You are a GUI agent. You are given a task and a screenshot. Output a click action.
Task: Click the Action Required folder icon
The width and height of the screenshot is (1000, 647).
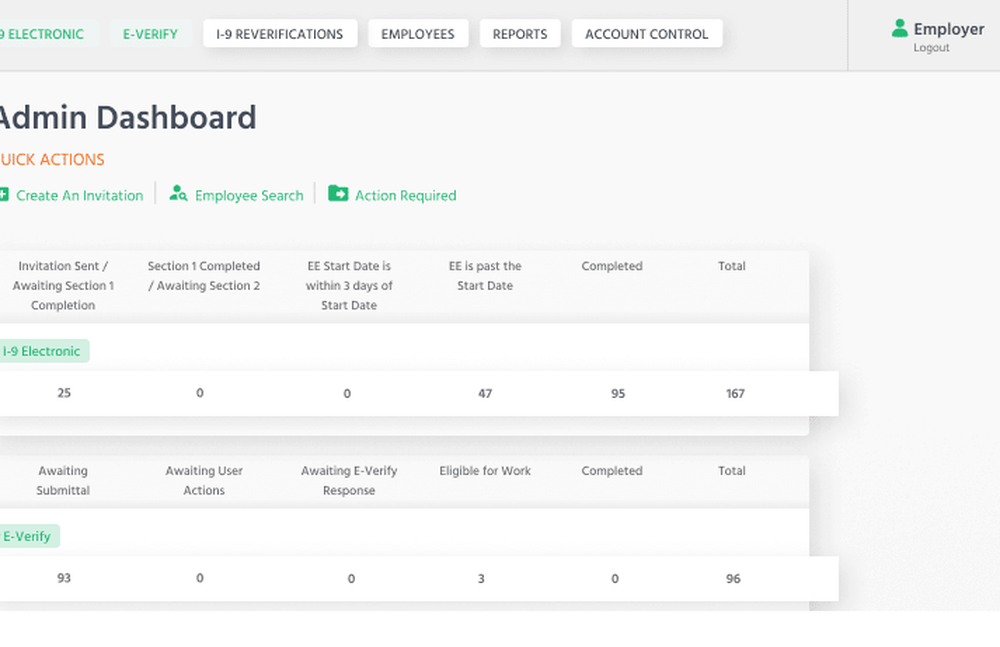(x=338, y=194)
